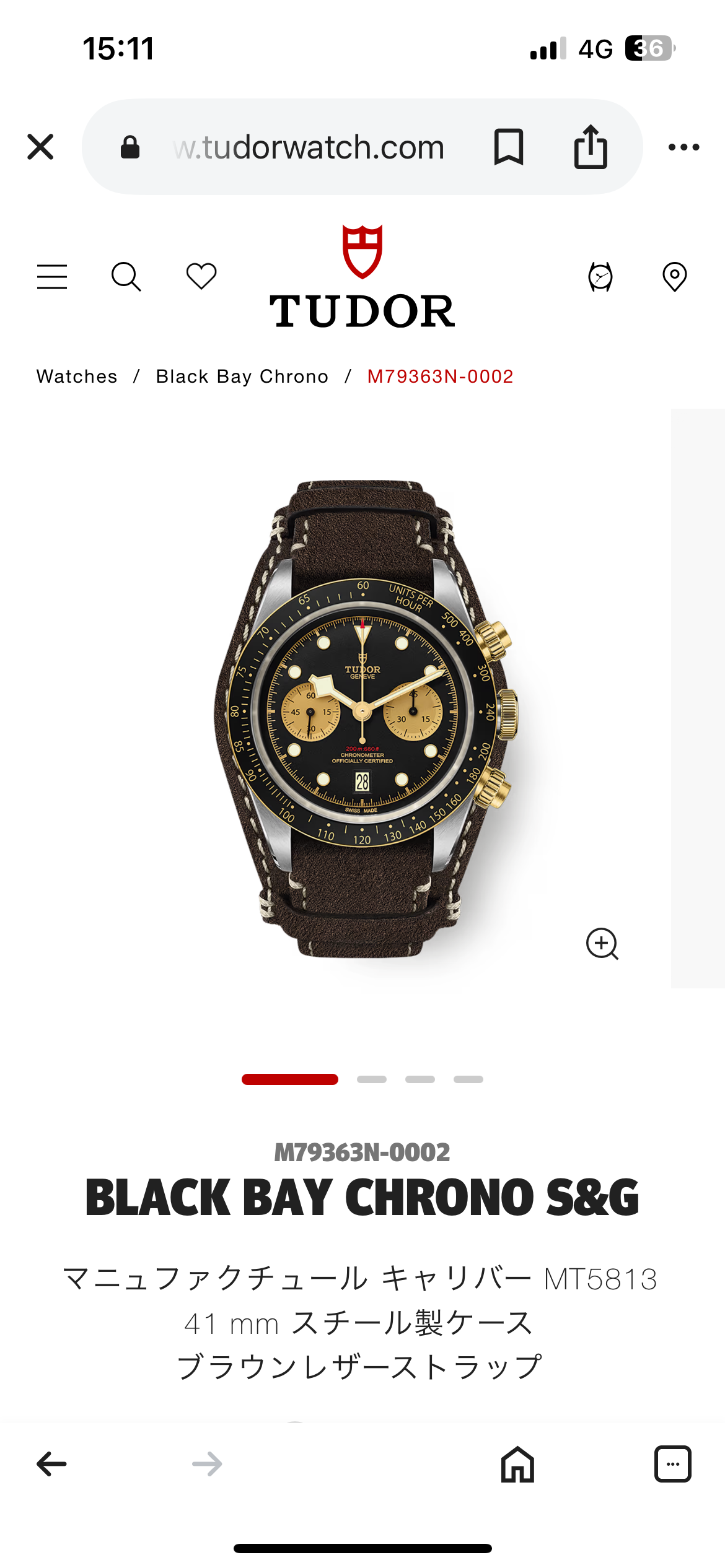This screenshot has height=1568, width=725.
Task: Open the store locator pin
Action: (675, 277)
